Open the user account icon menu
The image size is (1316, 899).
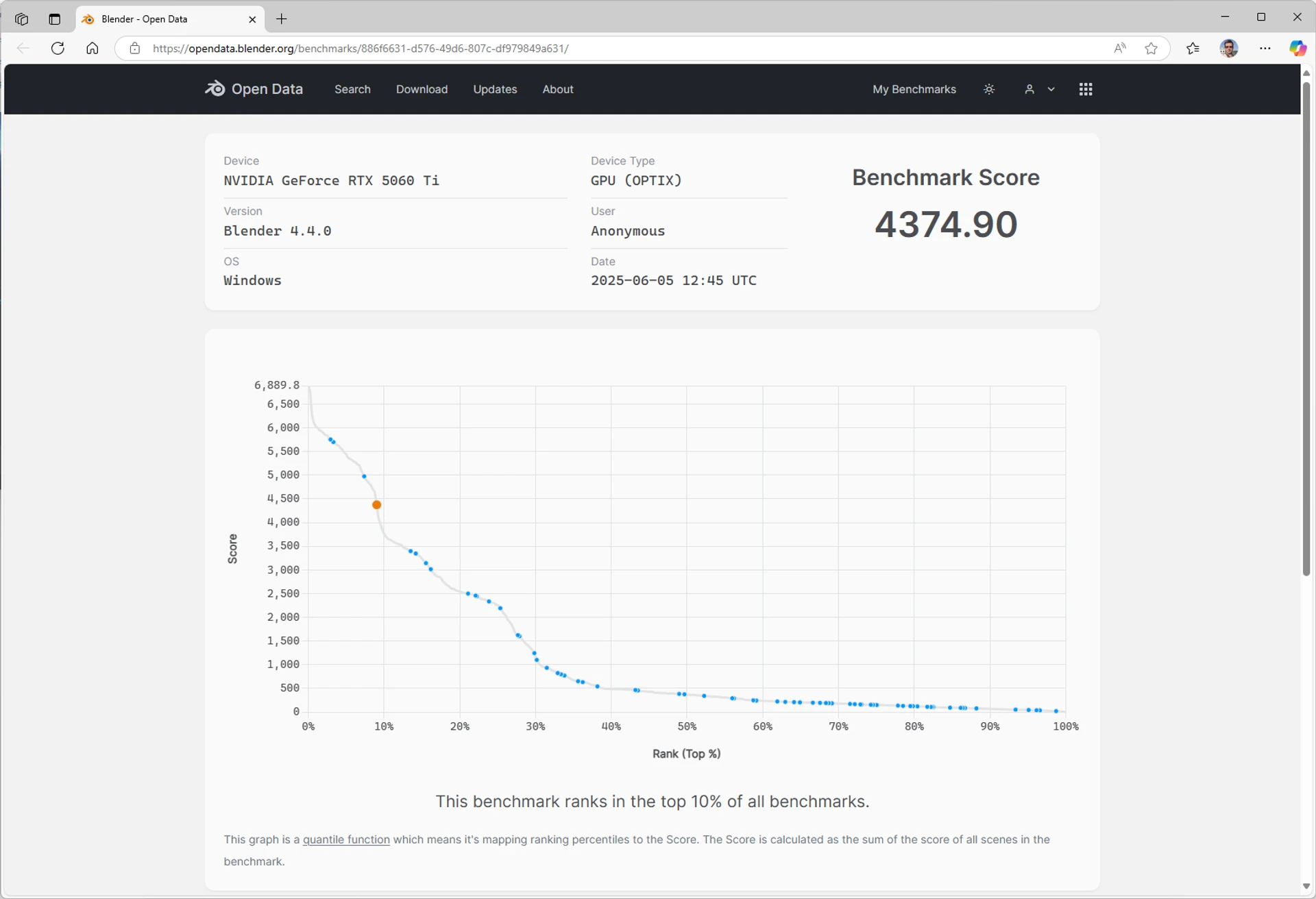[1029, 89]
